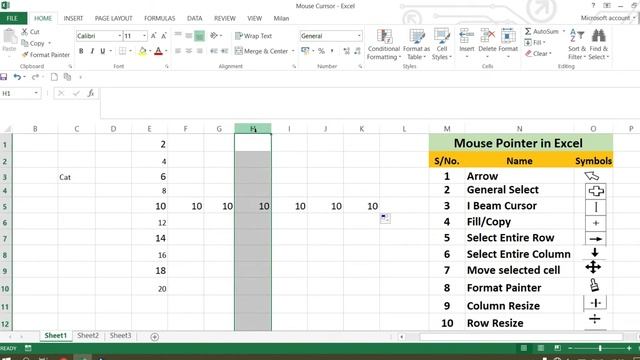Switch to the INSERT ribbon tab
The height and width of the screenshot is (360, 640).
point(73,18)
